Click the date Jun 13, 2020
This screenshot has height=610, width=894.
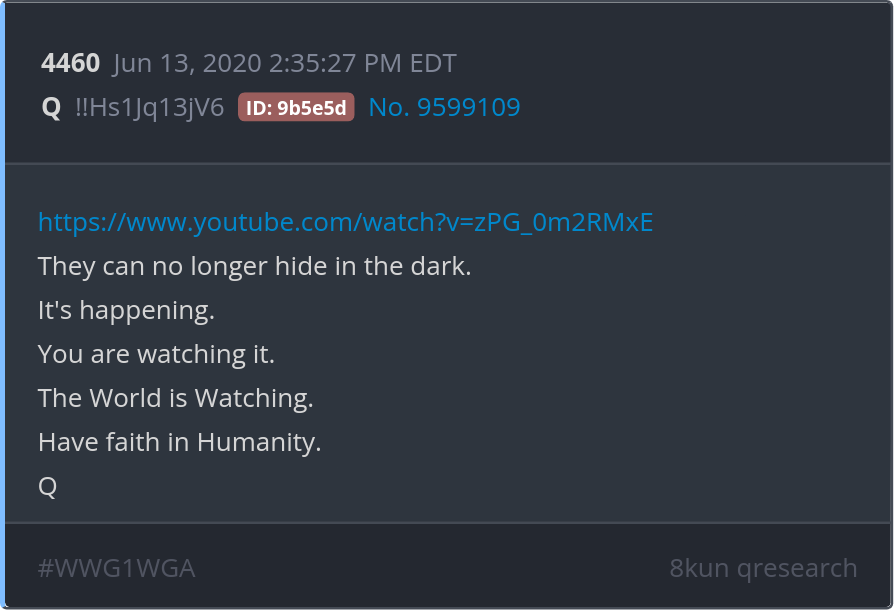[x=188, y=63]
